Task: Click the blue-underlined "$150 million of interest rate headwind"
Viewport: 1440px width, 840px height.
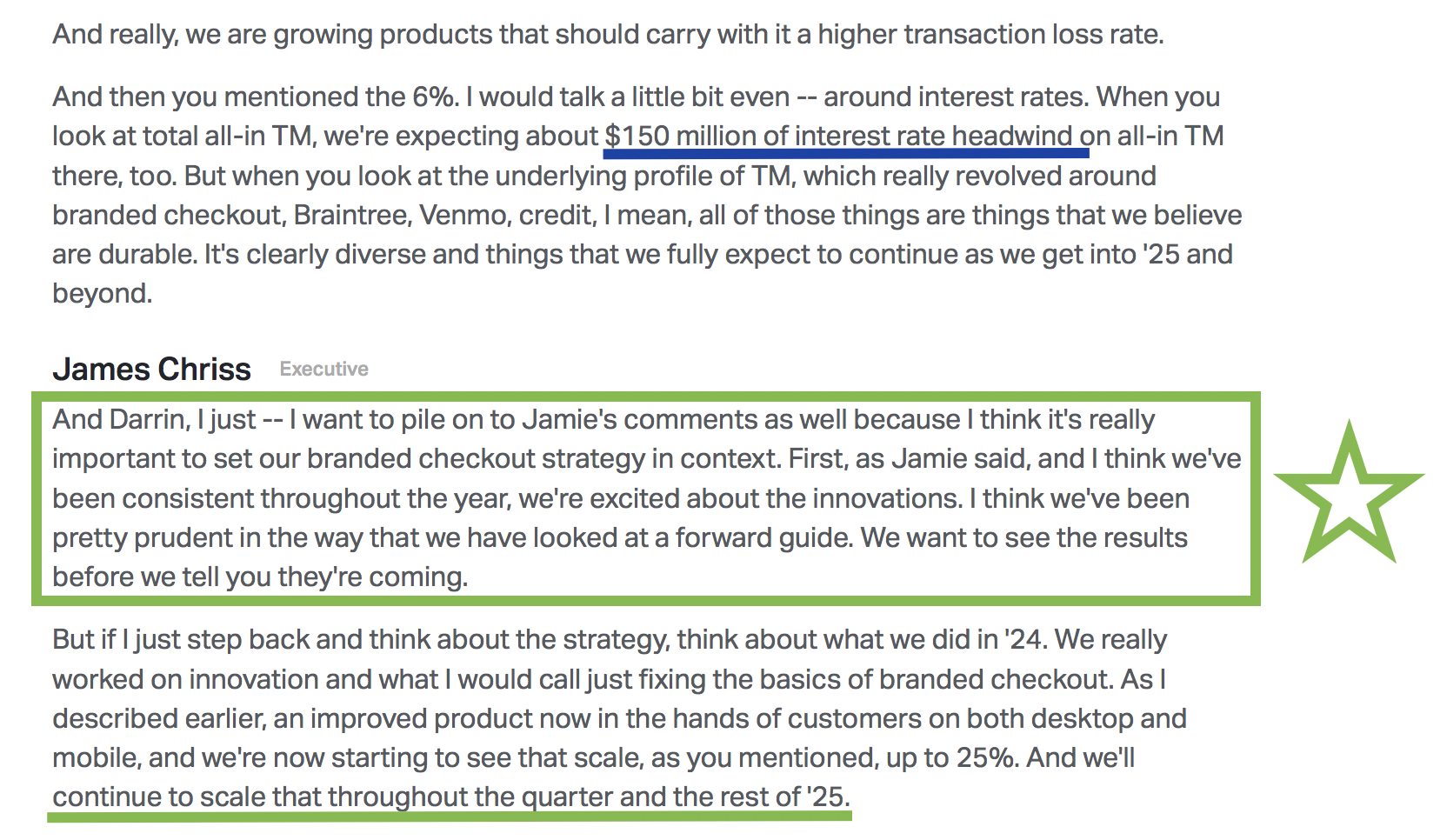Action: [x=838, y=137]
